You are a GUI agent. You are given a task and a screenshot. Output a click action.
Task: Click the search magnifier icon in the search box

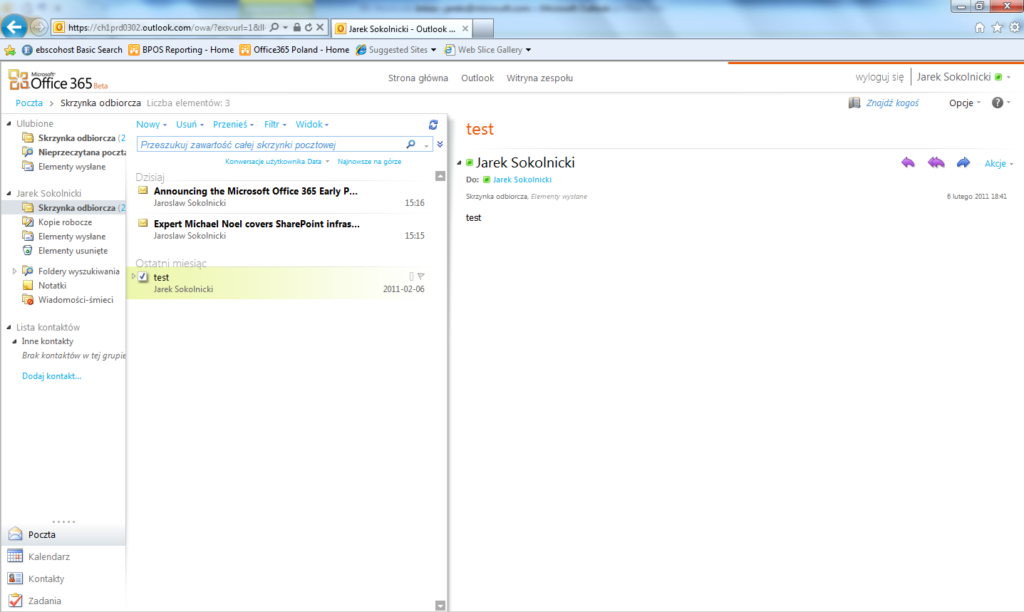point(409,143)
